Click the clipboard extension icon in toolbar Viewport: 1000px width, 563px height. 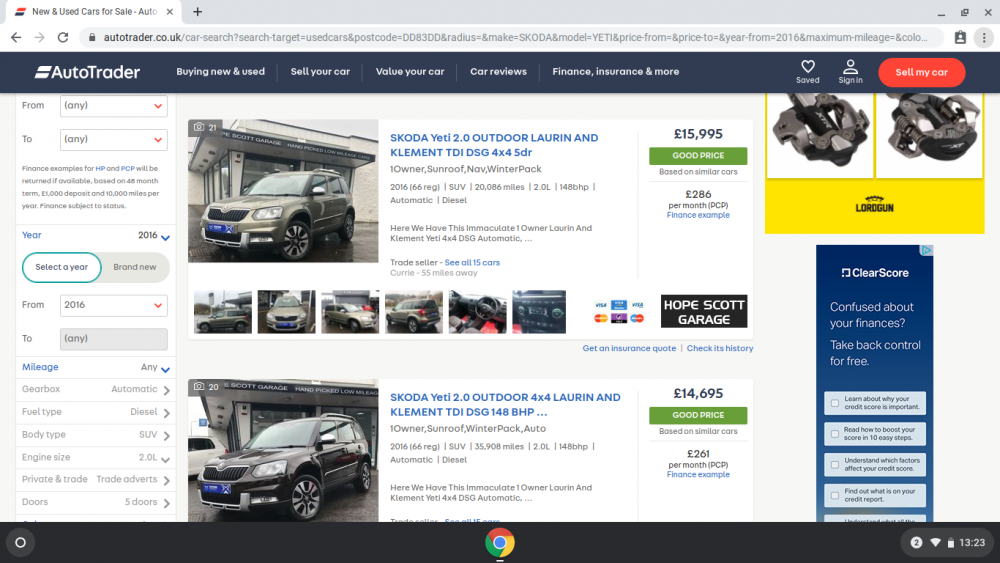pyautogui.click(x=960, y=38)
